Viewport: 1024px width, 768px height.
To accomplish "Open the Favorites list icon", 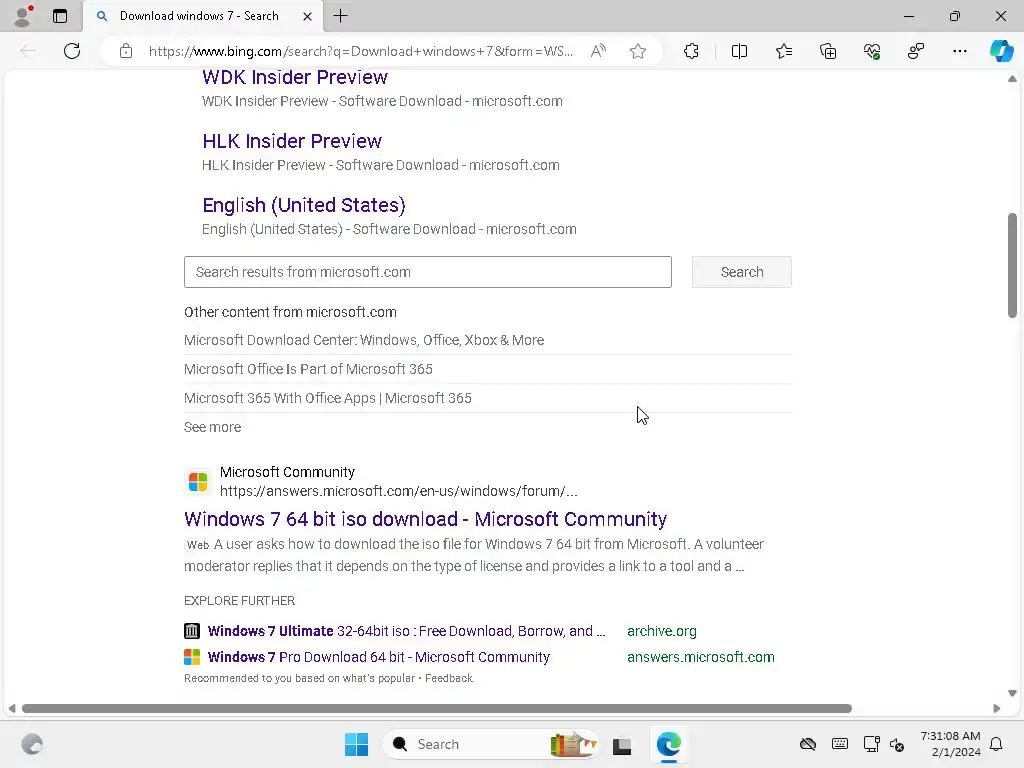I will [x=784, y=51].
